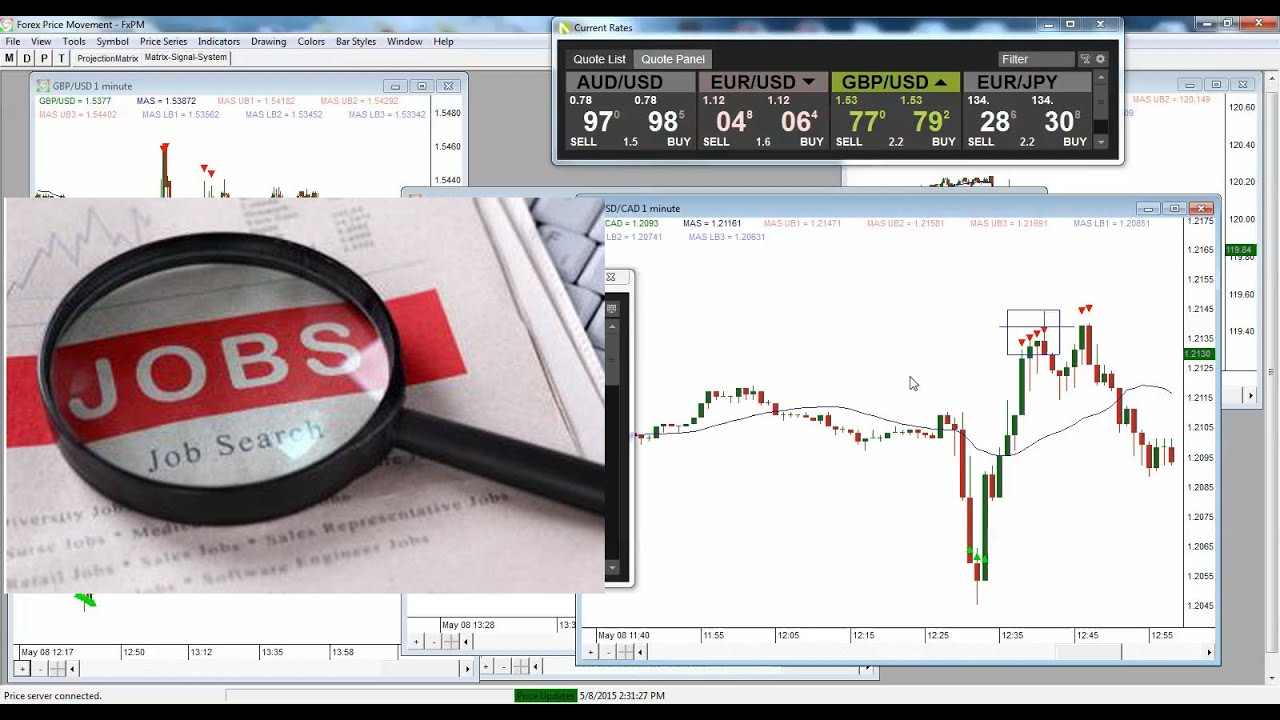Select the AUD/USD quote header
1280x720 pixels.
(x=630, y=82)
